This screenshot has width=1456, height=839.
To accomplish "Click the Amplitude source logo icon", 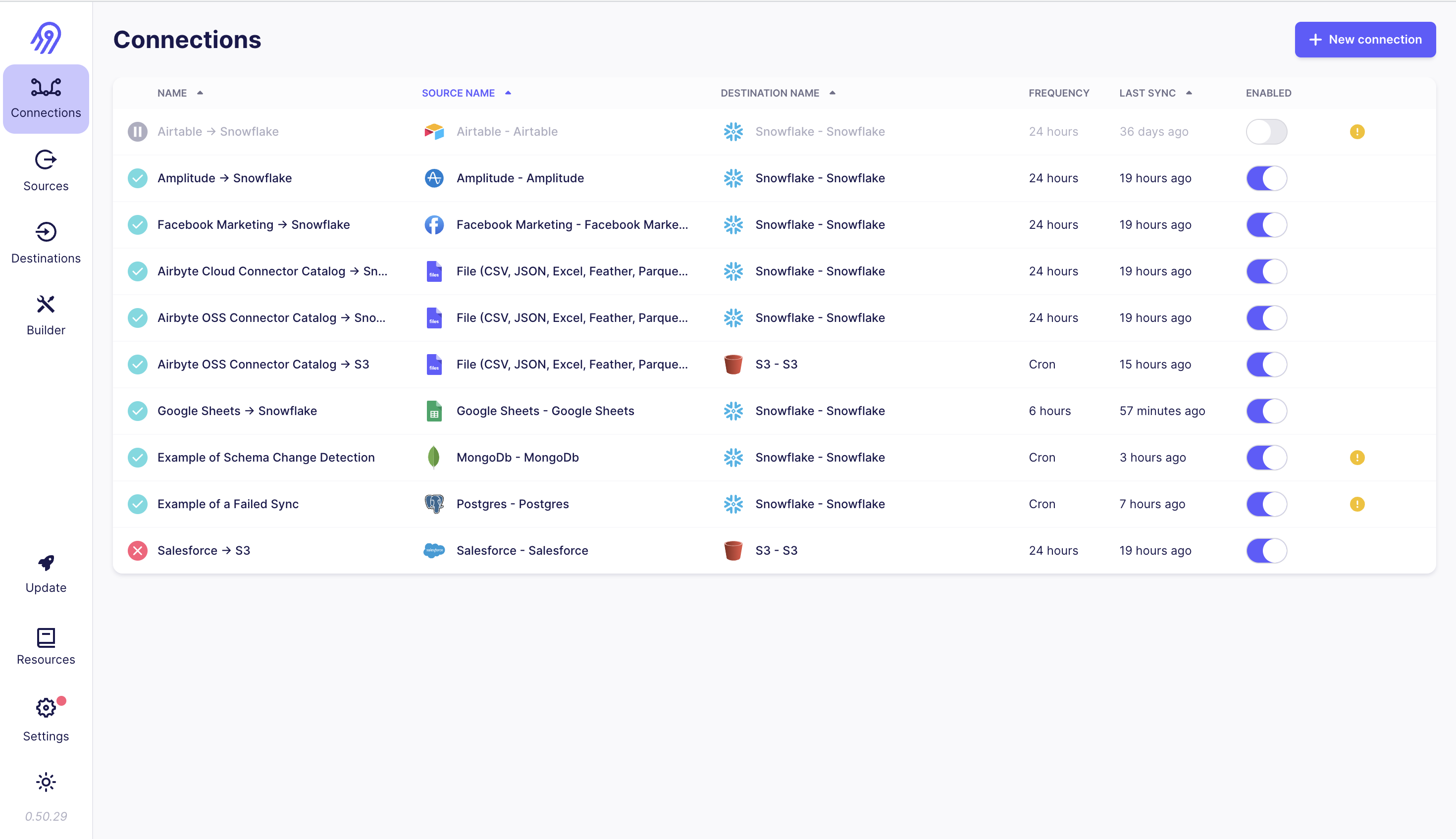I will pos(434,179).
